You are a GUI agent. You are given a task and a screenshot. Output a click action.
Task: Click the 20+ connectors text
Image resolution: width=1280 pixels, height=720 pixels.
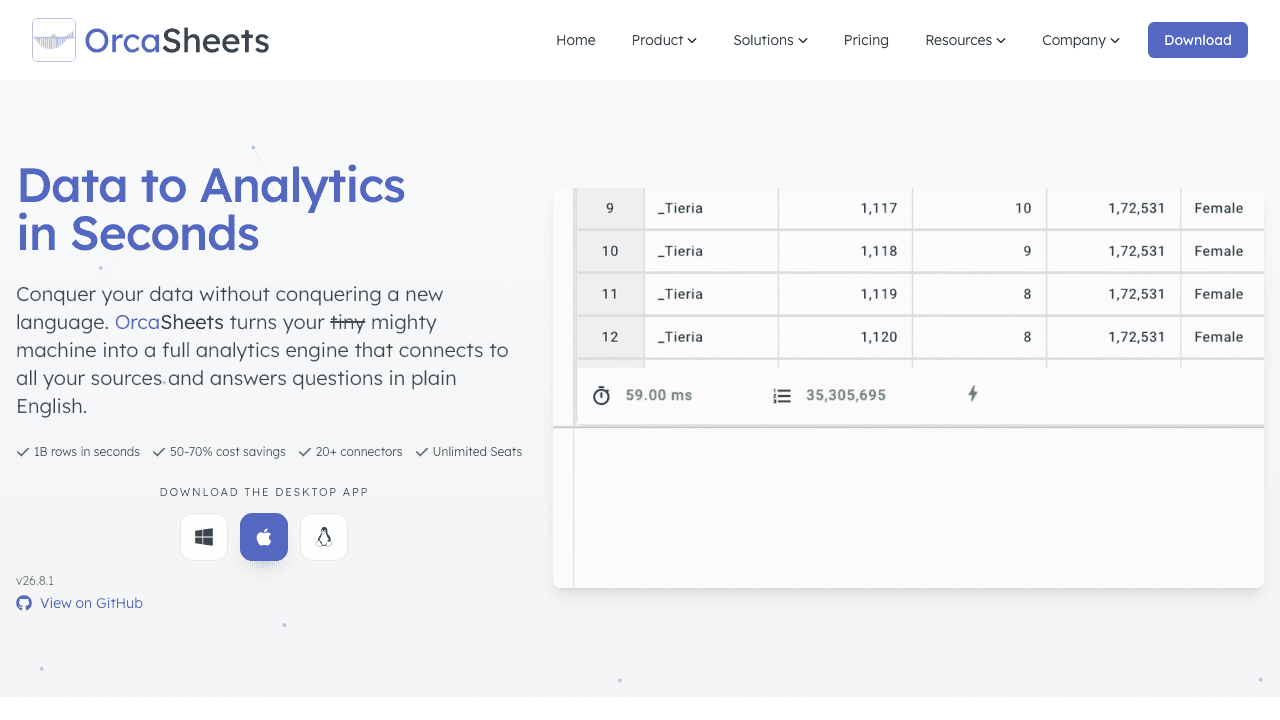[x=359, y=452]
